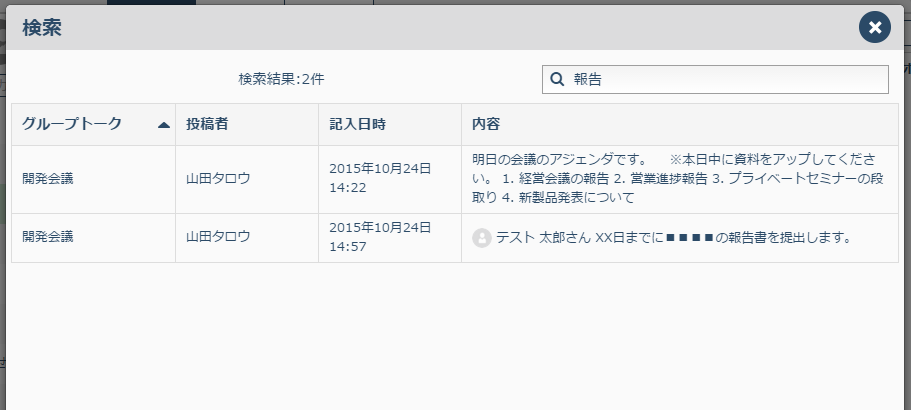Close the 検索 dialog with X icon

point(874,27)
